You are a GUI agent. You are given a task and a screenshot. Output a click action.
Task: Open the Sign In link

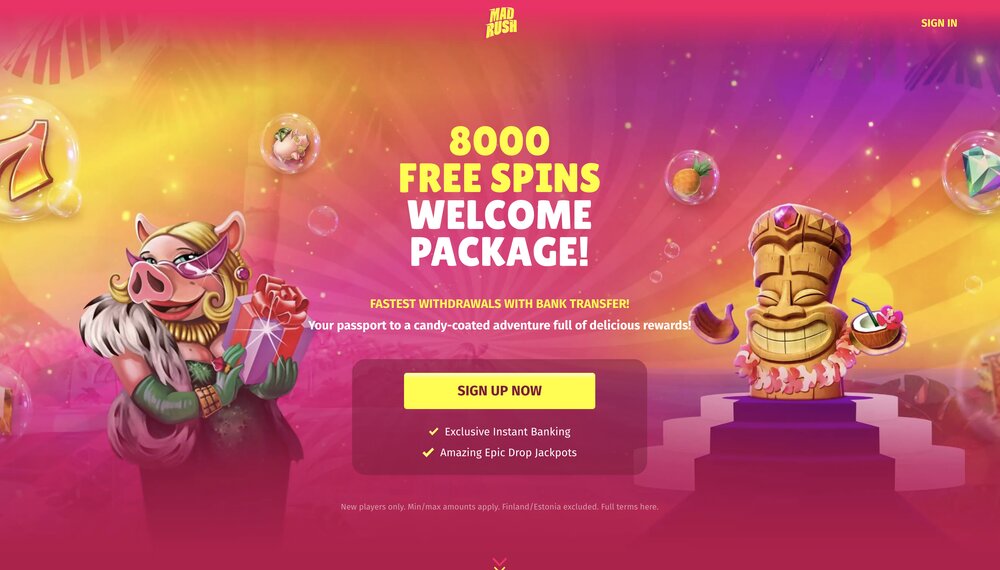(x=939, y=23)
